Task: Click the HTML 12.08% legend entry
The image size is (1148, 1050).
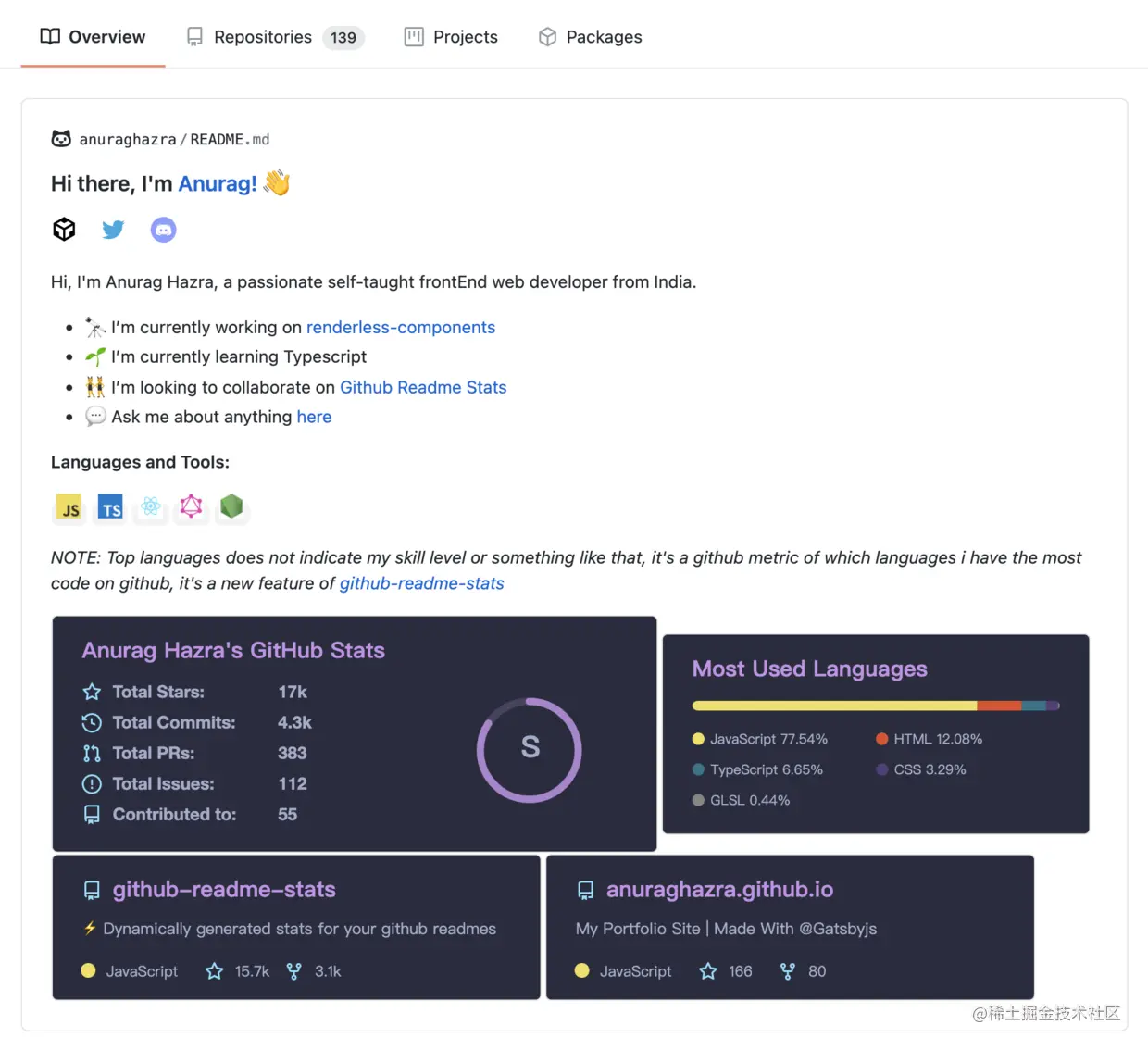Action: pos(929,739)
